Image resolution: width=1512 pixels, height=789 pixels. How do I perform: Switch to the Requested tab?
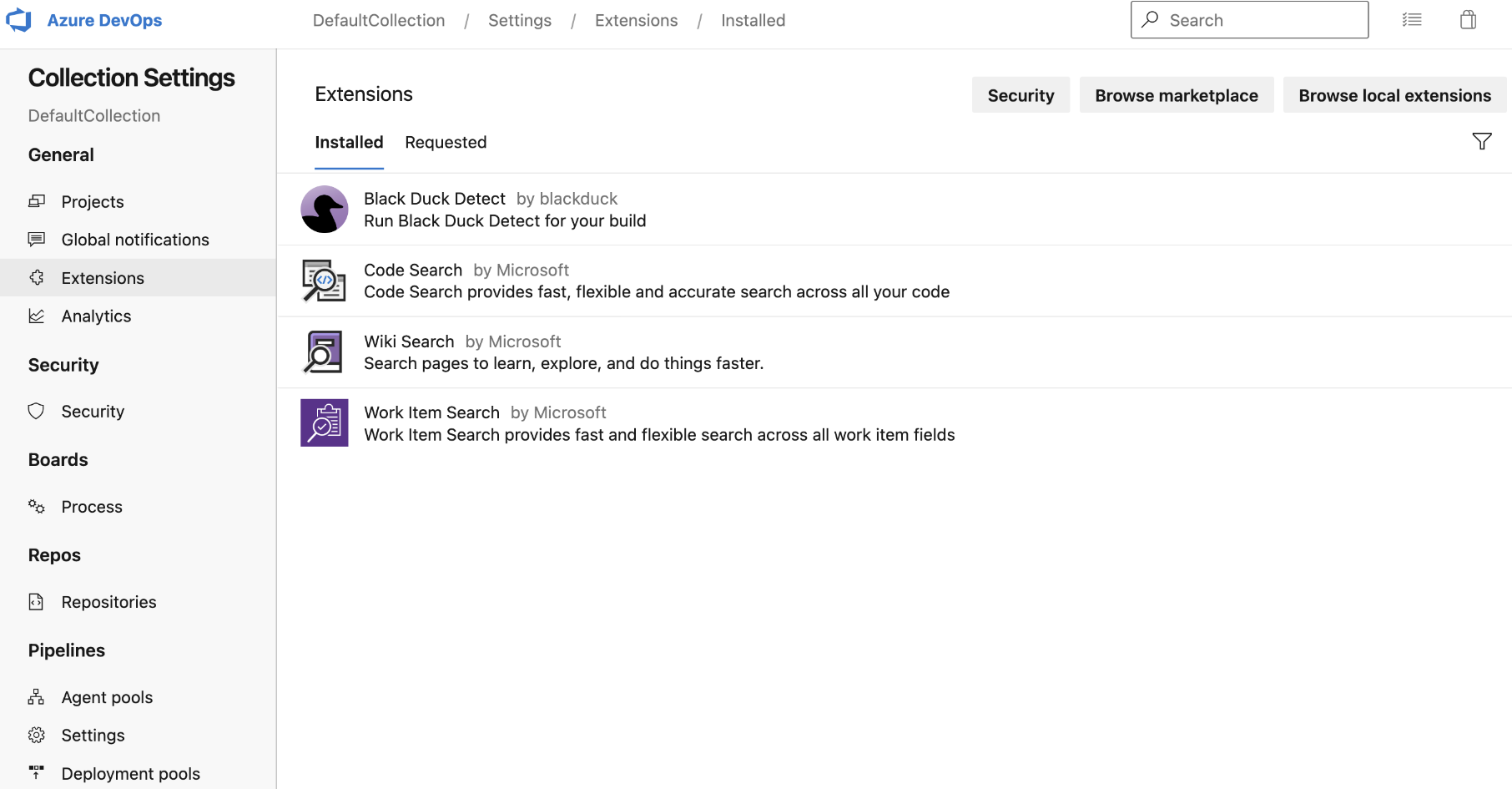[x=446, y=143]
